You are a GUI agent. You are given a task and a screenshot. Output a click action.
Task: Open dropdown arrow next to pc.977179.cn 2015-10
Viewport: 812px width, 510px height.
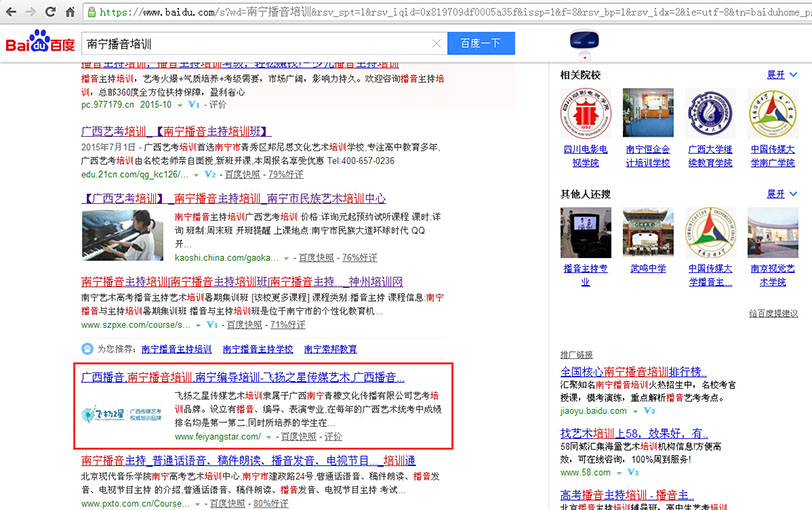180,105
